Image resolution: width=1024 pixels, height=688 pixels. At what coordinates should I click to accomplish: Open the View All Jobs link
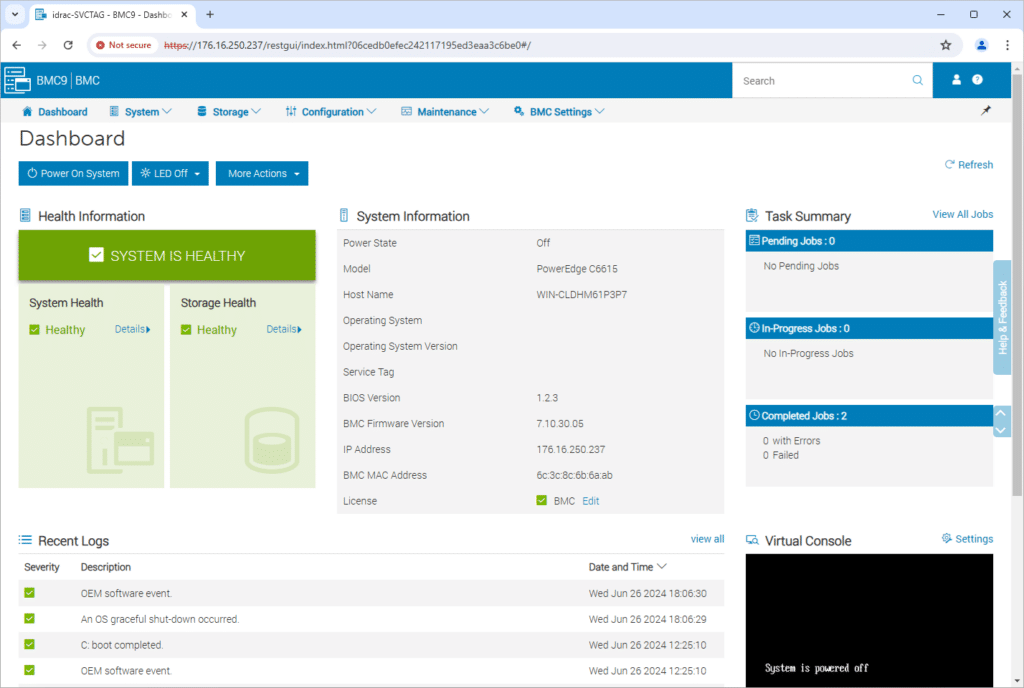coord(962,214)
